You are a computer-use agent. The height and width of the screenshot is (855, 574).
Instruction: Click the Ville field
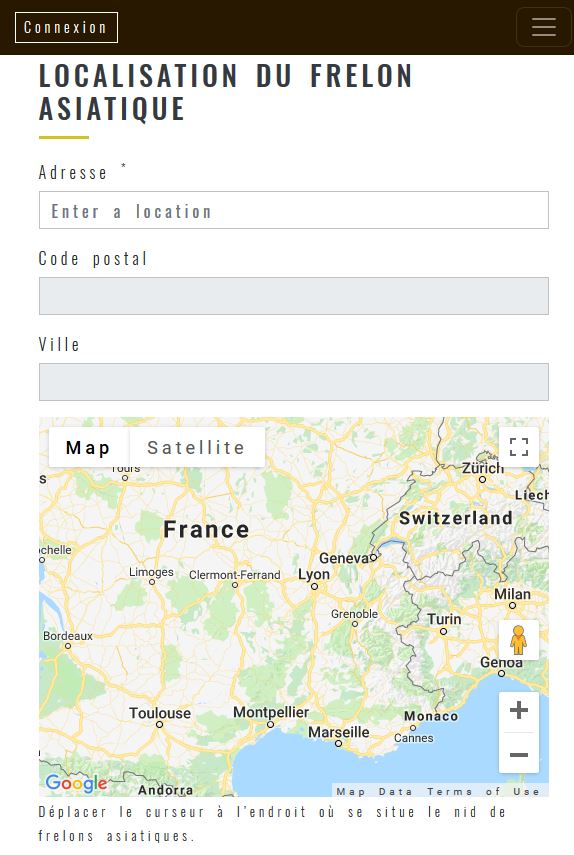tap(294, 382)
